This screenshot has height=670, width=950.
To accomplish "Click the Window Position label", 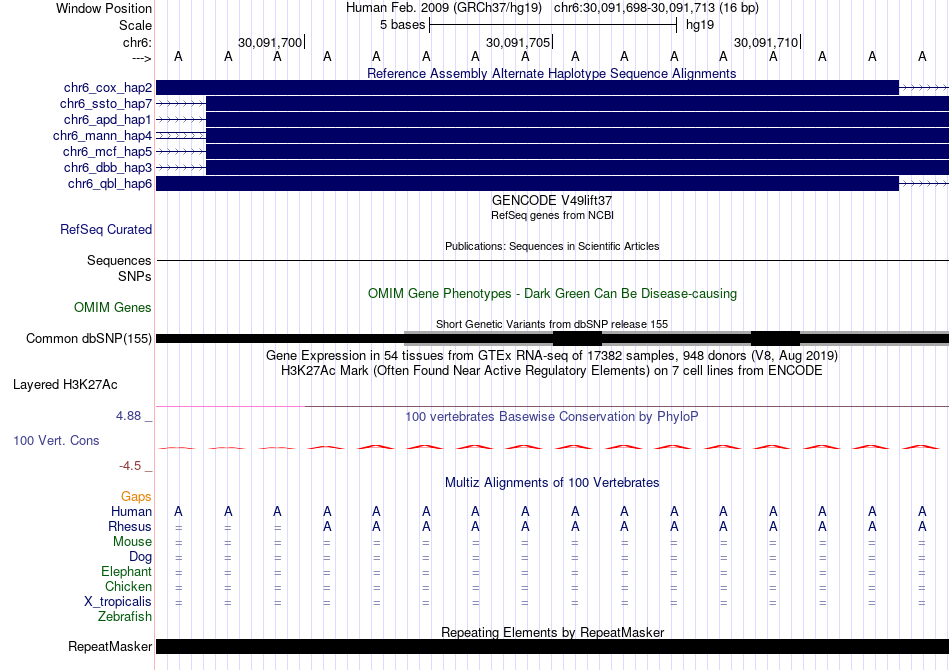I will 104,8.
